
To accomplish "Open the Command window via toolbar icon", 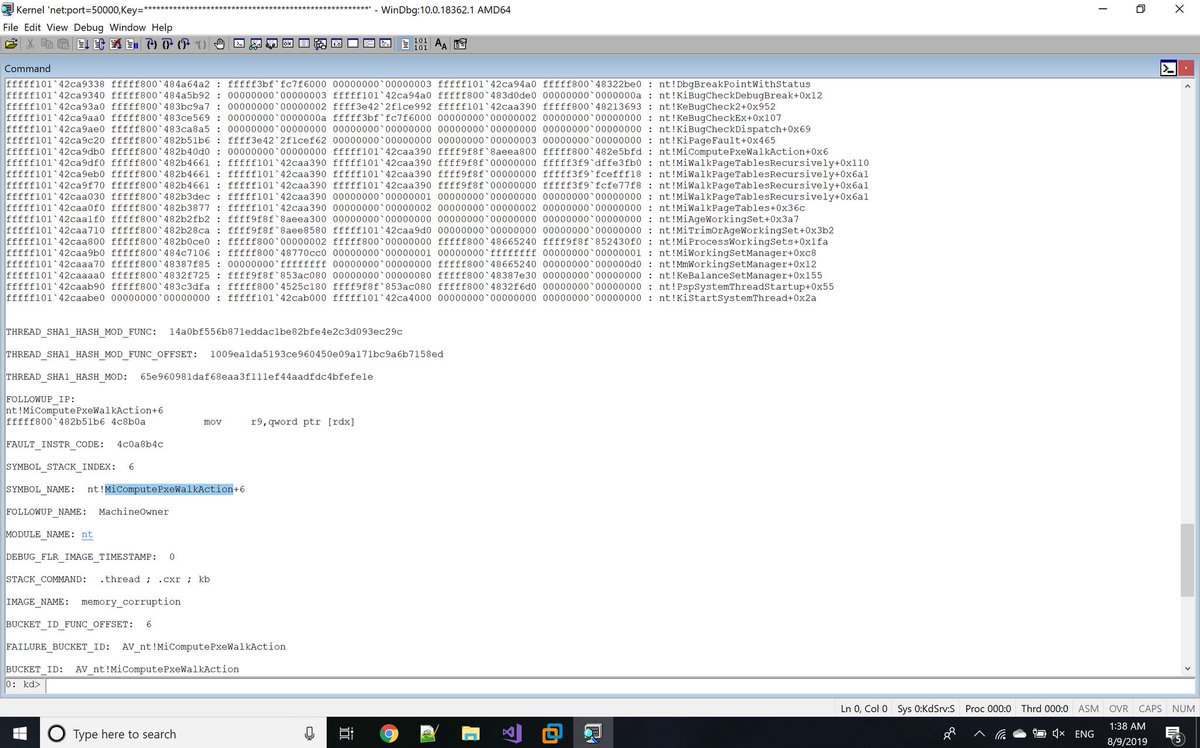I will point(239,44).
